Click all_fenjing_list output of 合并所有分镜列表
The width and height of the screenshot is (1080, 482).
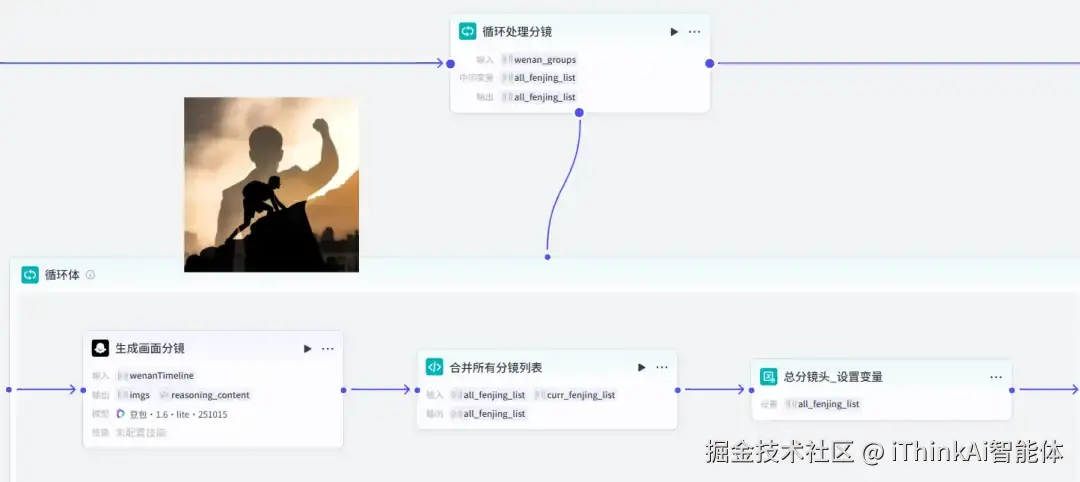(488, 414)
